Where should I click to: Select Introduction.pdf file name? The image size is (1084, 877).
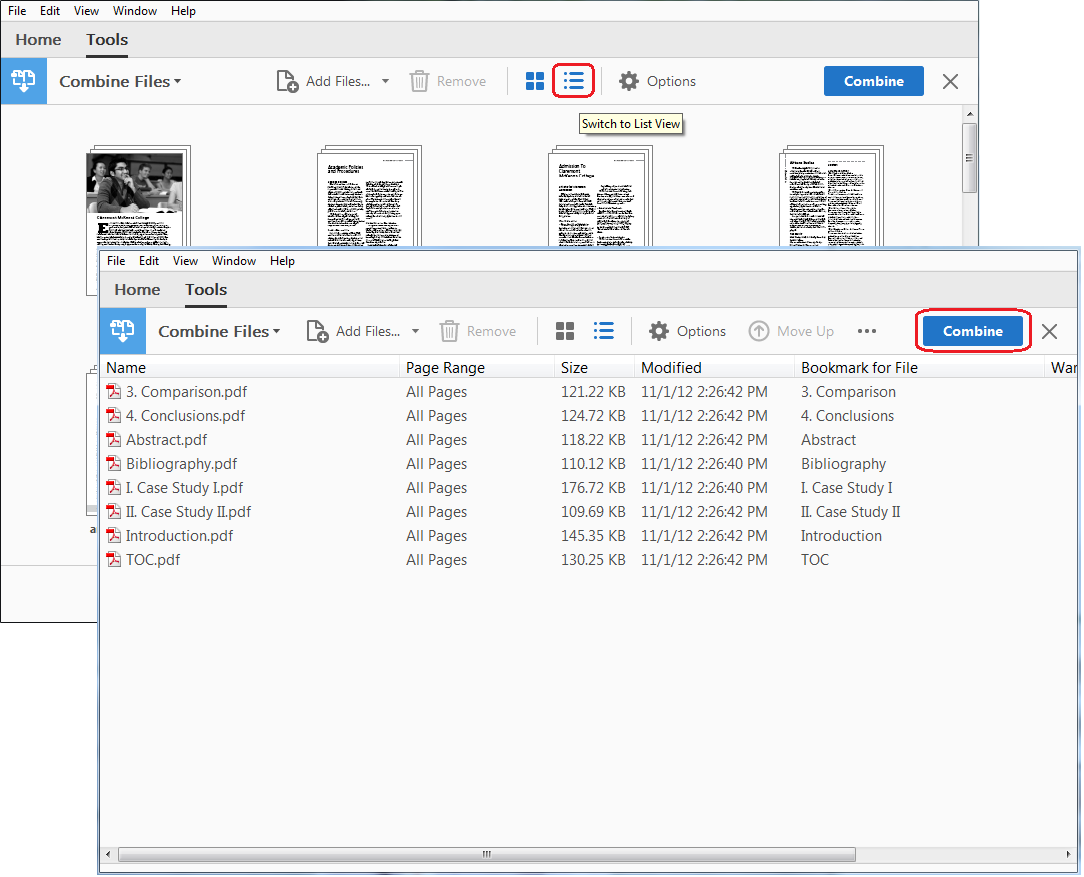click(x=179, y=536)
